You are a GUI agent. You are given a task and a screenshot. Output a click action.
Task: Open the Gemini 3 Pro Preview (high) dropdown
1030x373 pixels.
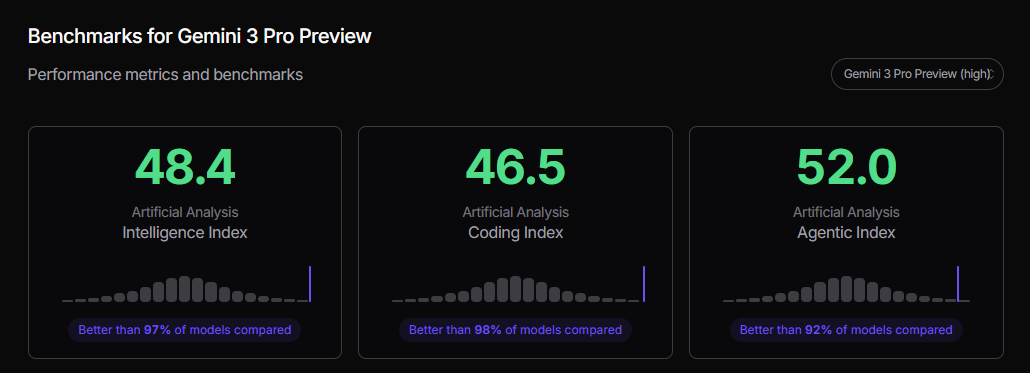pyautogui.click(x=917, y=74)
